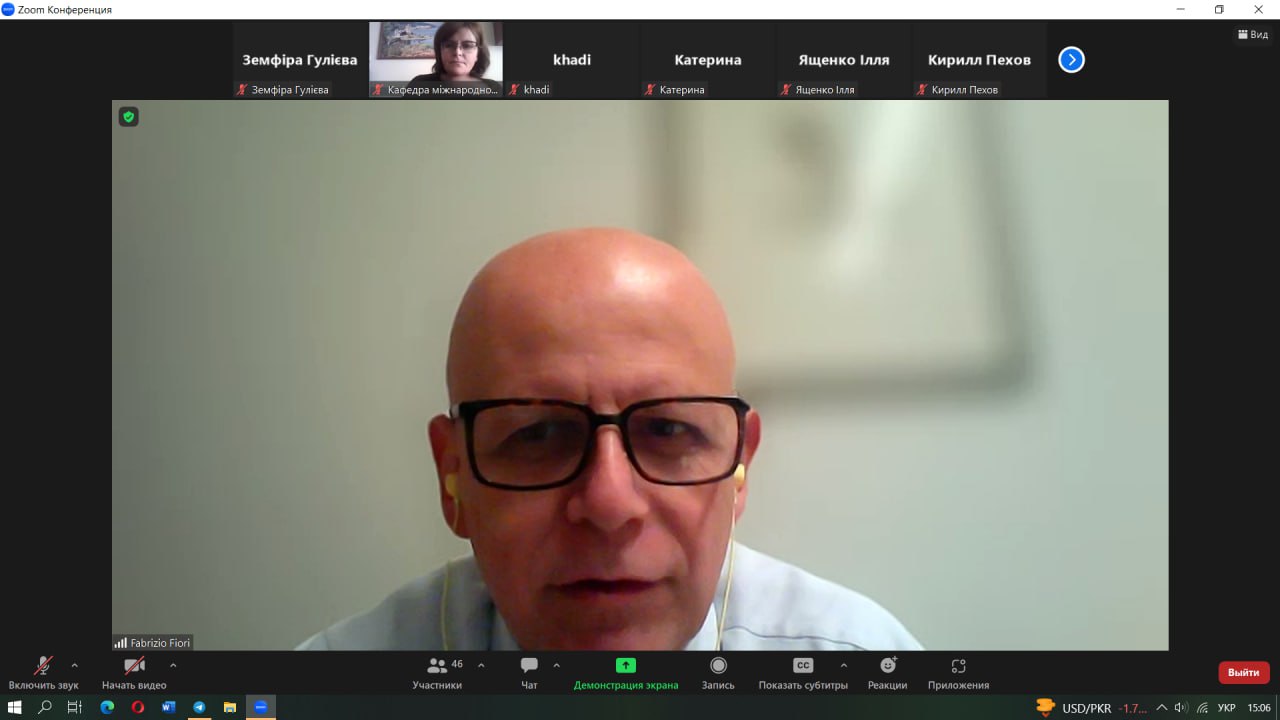Click the Запись record button
Viewport: 1280px width, 720px height.
pos(718,673)
